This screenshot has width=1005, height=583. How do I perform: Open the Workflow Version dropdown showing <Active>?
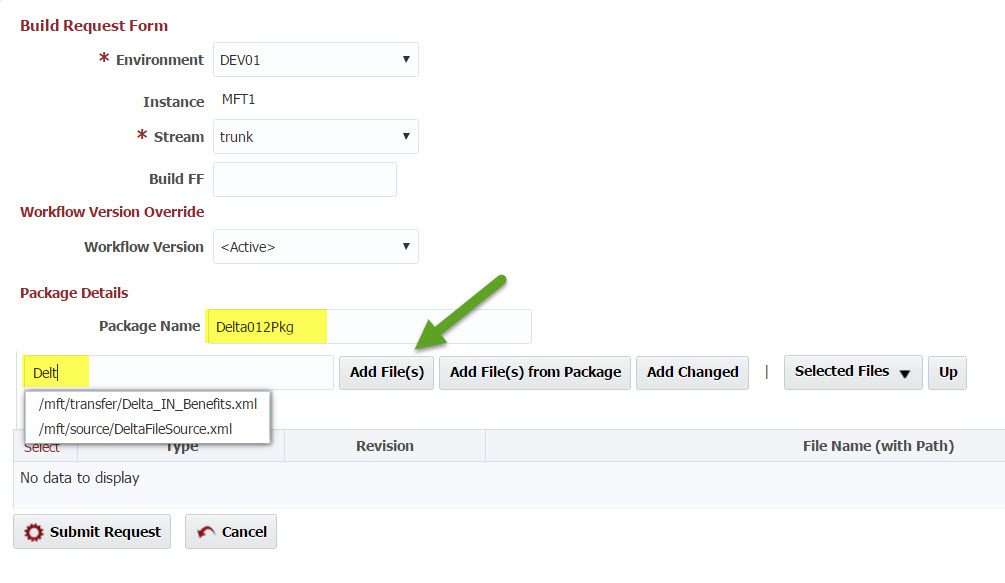315,247
